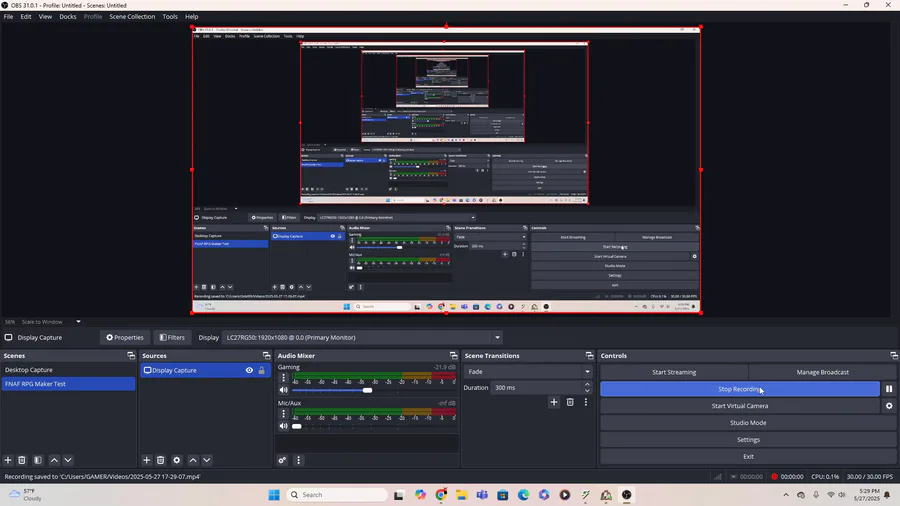900x506 pixels.
Task: Click taskbar Search box
Action: (337, 495)
